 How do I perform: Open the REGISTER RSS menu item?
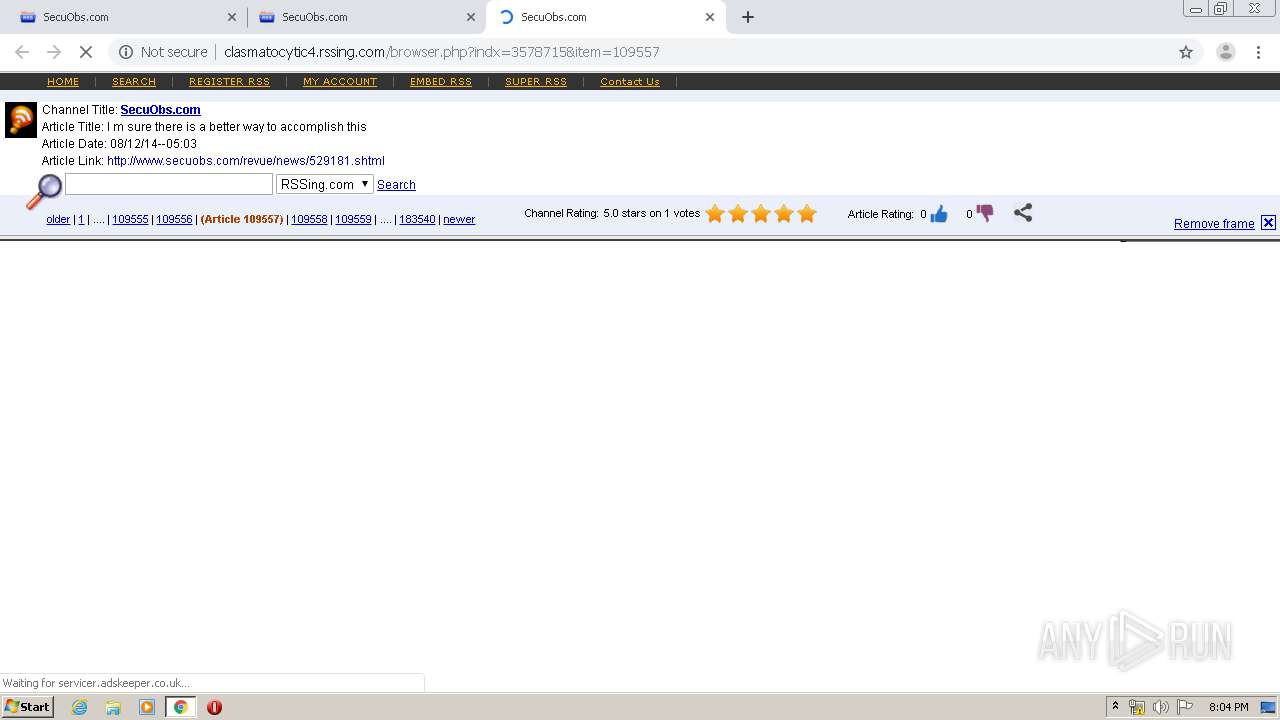pyautogui.click(x=229, y=82)
